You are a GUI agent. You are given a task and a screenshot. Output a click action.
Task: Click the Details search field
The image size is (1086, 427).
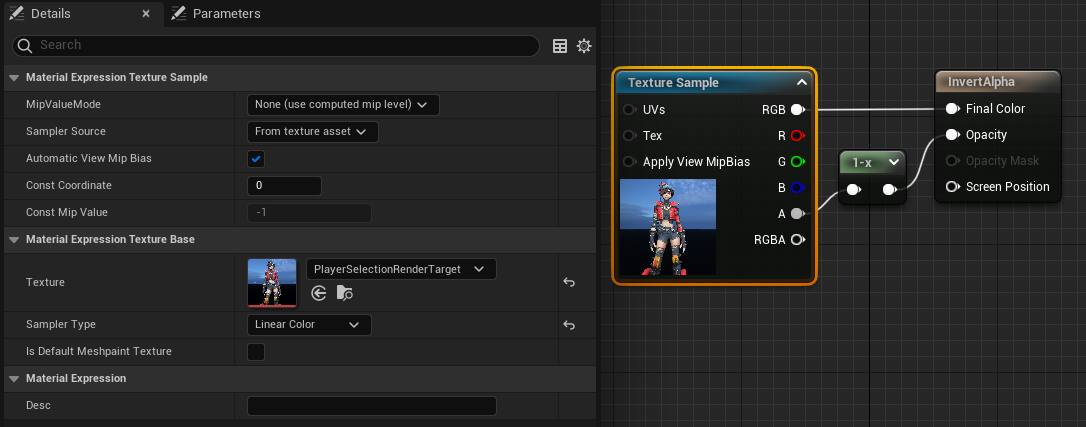280,45
